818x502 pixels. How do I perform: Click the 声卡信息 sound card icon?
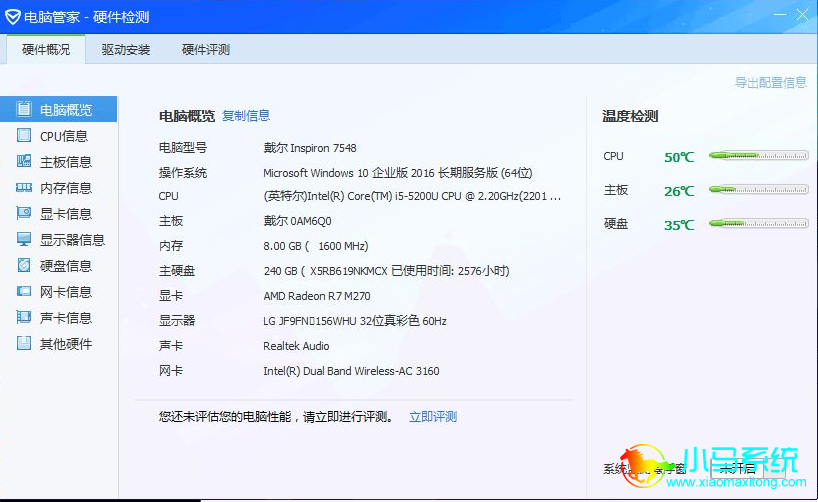tap(24, 317)
